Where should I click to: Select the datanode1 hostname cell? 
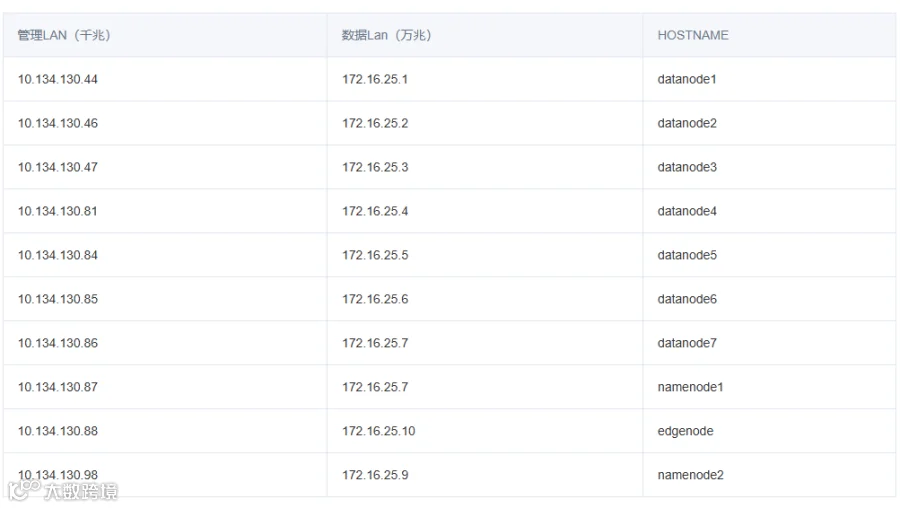769,79
